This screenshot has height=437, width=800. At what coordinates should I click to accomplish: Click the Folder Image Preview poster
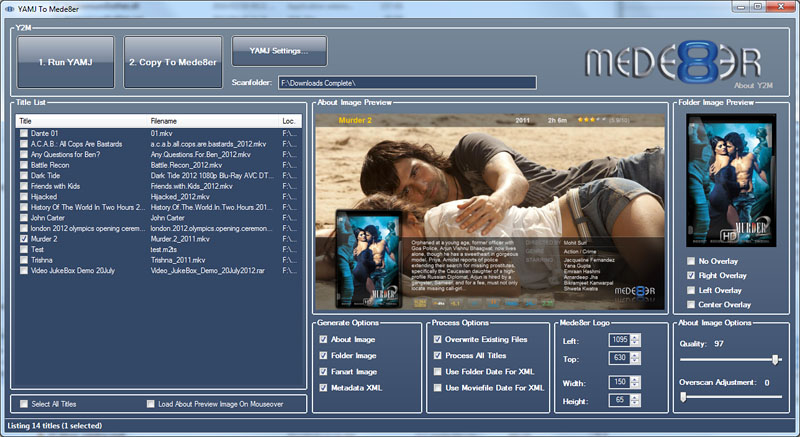pos(731,181)
